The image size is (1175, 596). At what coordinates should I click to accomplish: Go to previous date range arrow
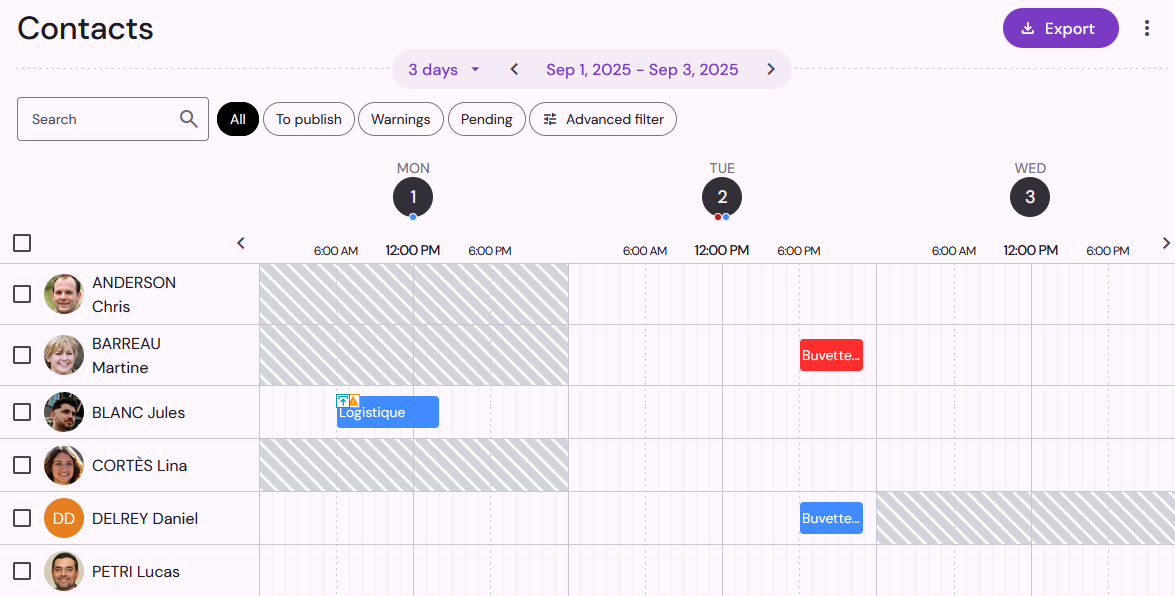pos(514,69)
